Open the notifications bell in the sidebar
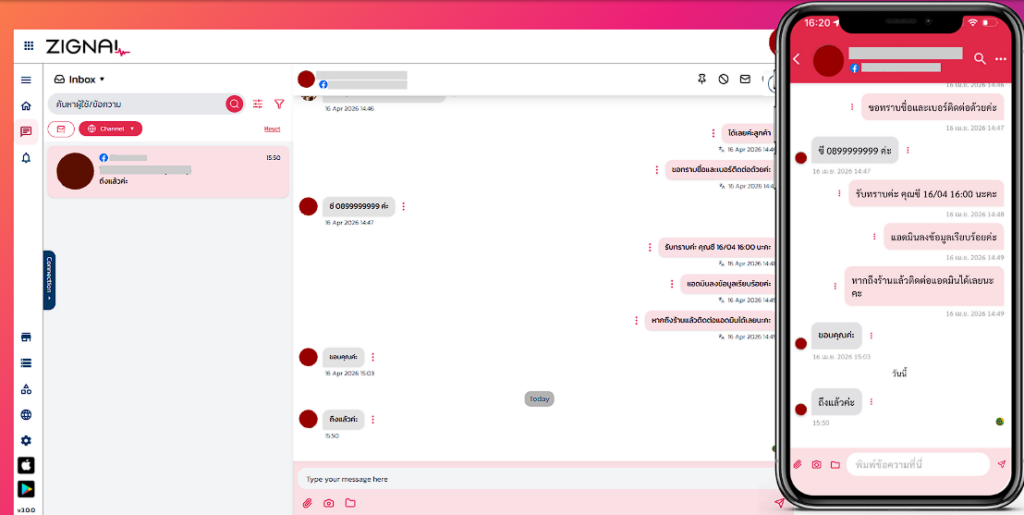 coord(26,158)
